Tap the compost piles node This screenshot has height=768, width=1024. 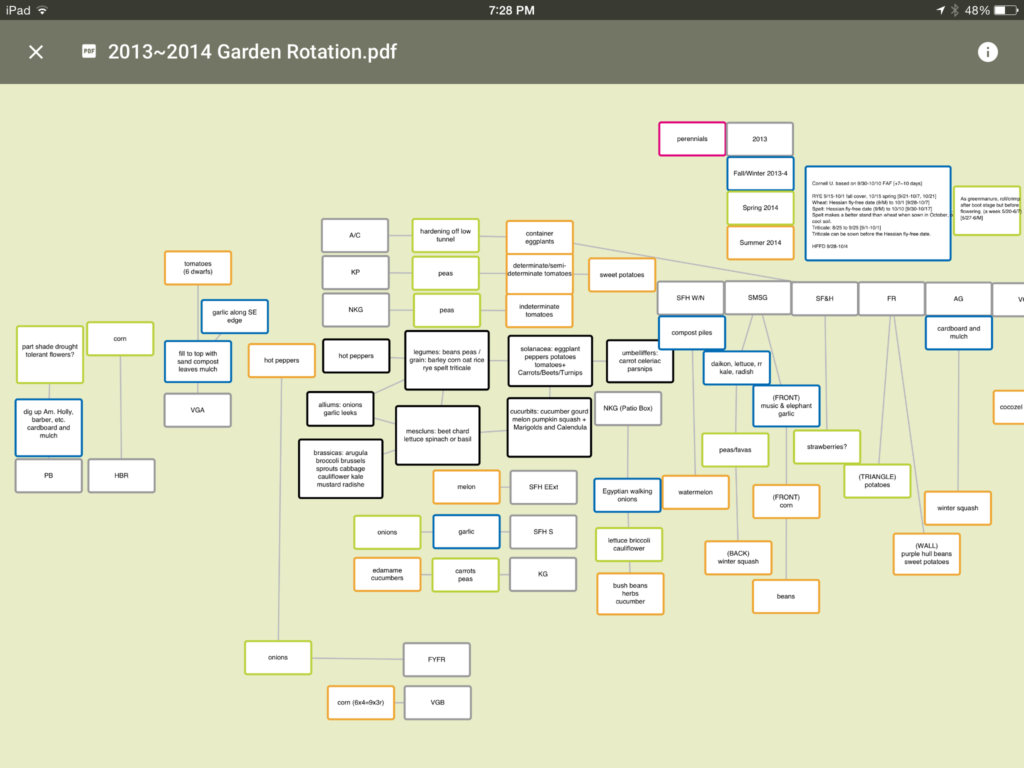tap(691, 333)
